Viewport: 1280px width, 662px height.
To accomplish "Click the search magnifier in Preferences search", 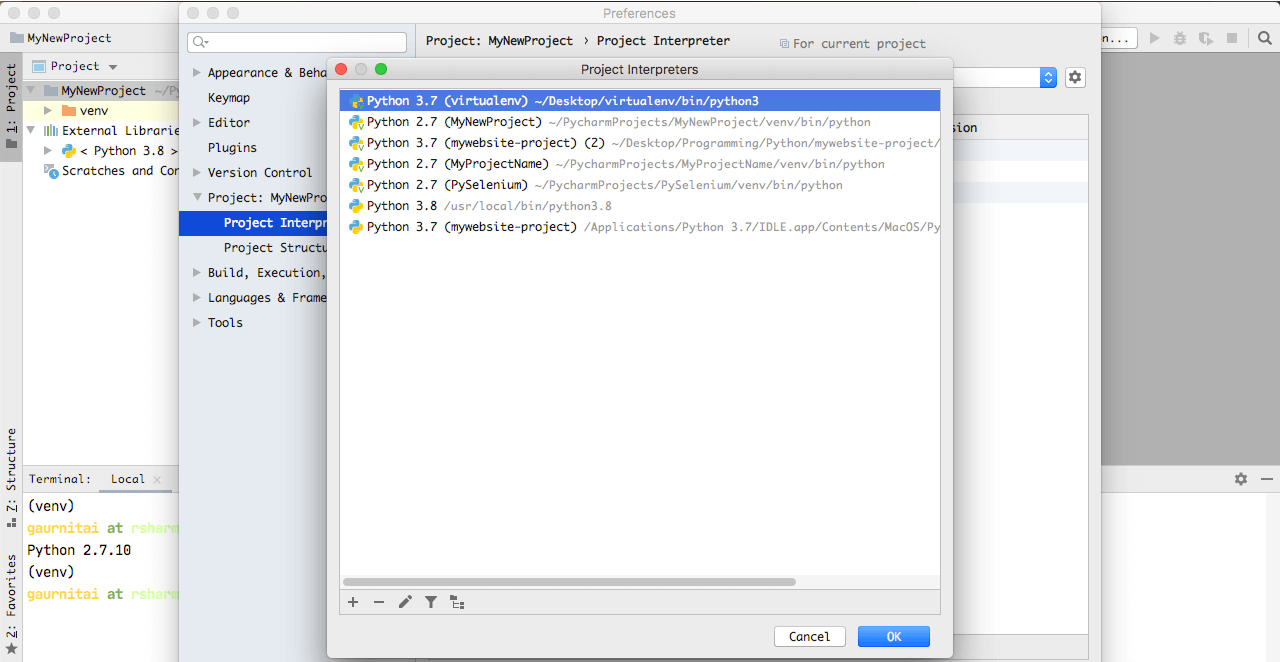I will coord(200,42).
